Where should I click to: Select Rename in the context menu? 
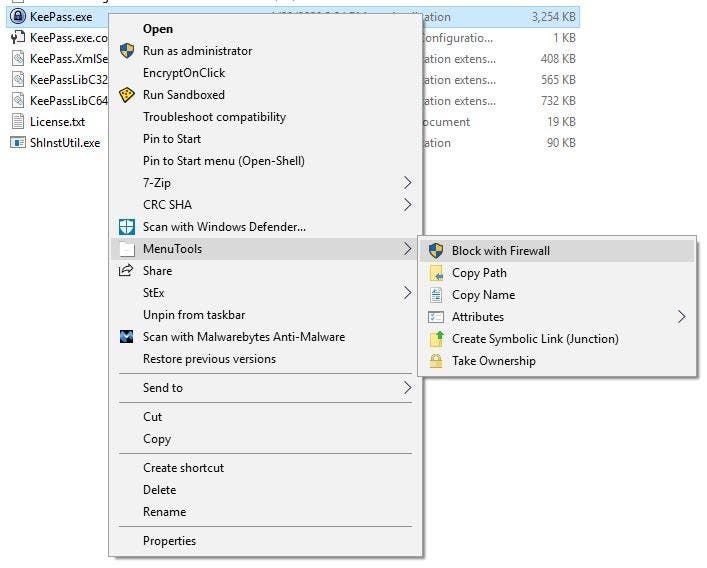click(x=266, y=512)
